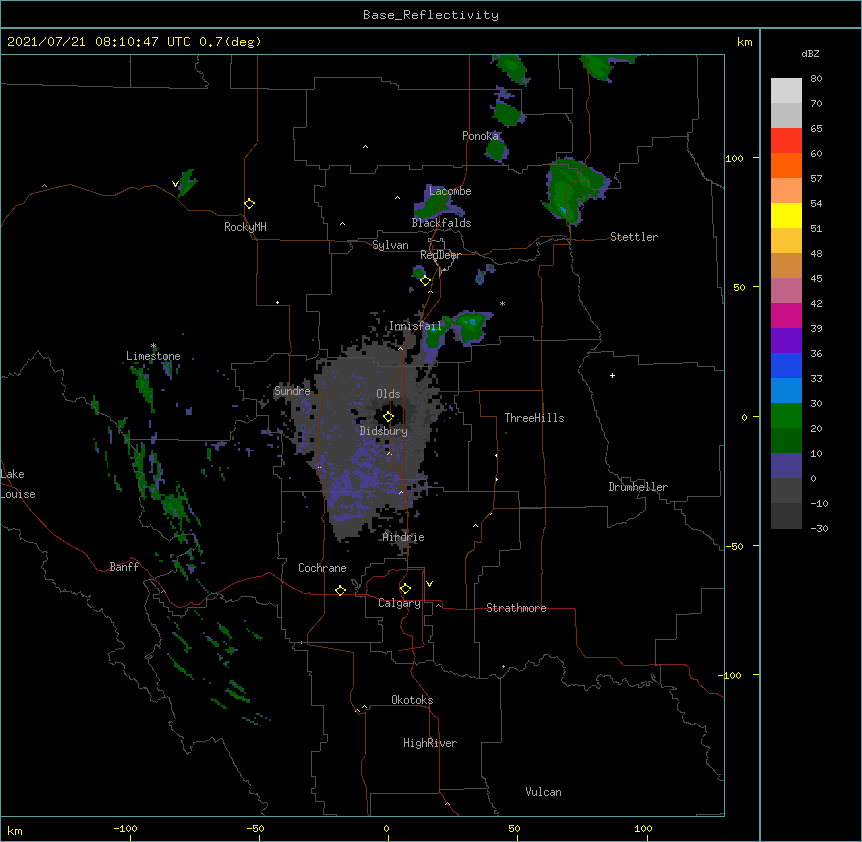The width and height of the screenshot is (862, 842).
Task: Select the red swatch in the dBZ legend
Action: click(x=786, y=141)
